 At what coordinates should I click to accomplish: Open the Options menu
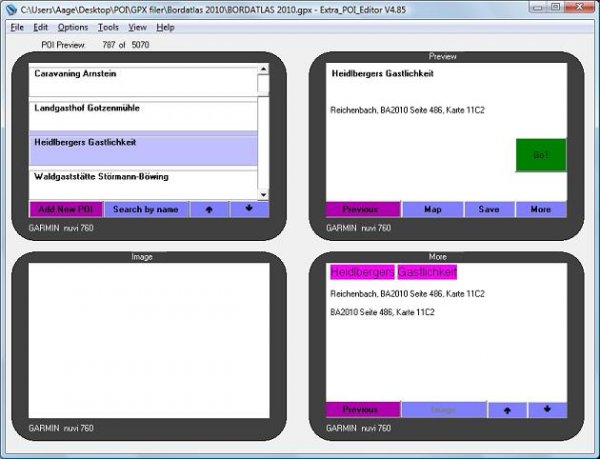72,27
